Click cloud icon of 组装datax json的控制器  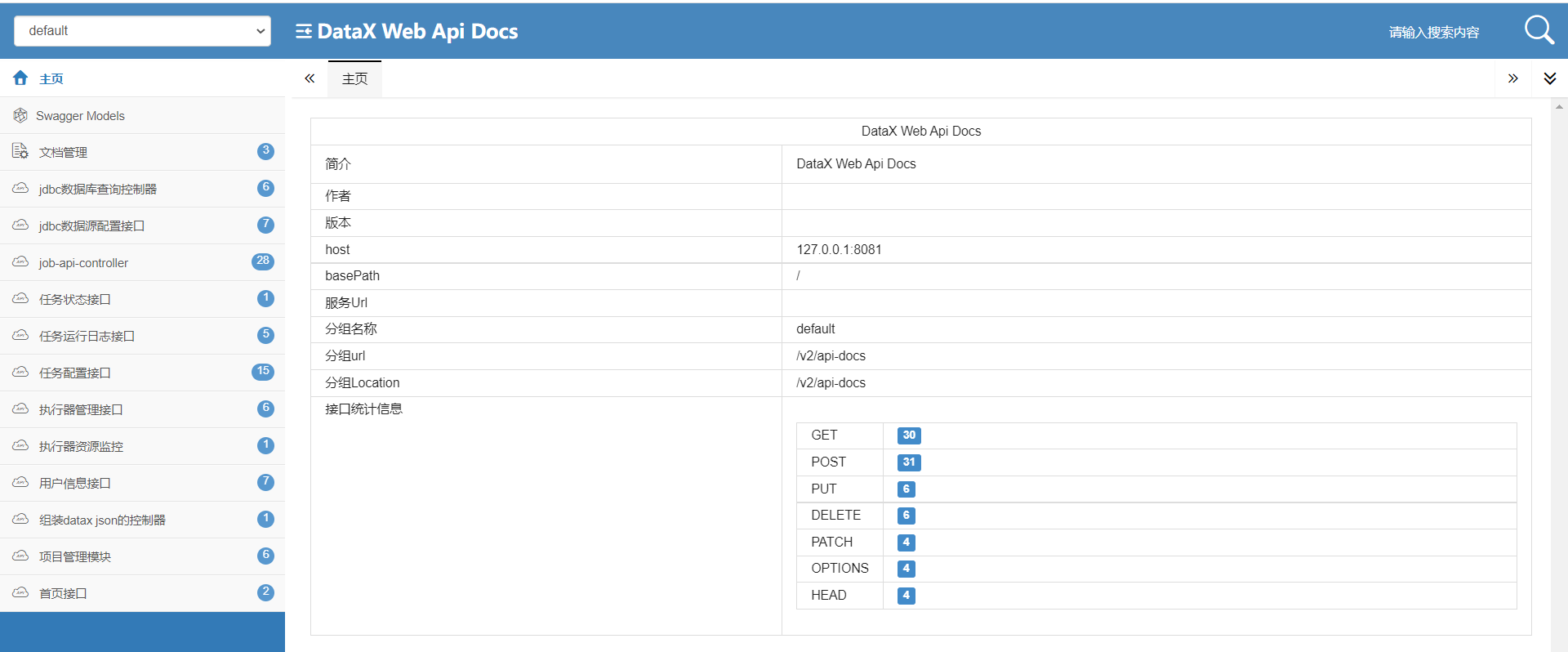20,519
